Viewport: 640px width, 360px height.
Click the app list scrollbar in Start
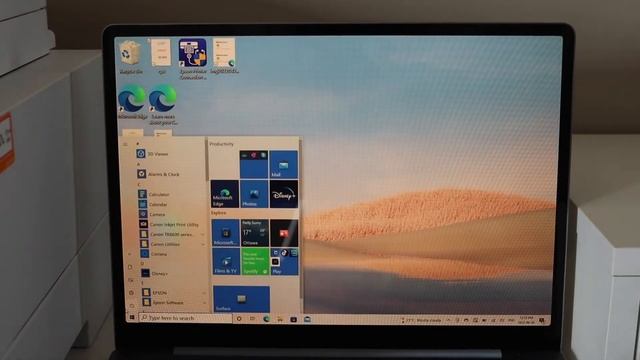[207, 159]
